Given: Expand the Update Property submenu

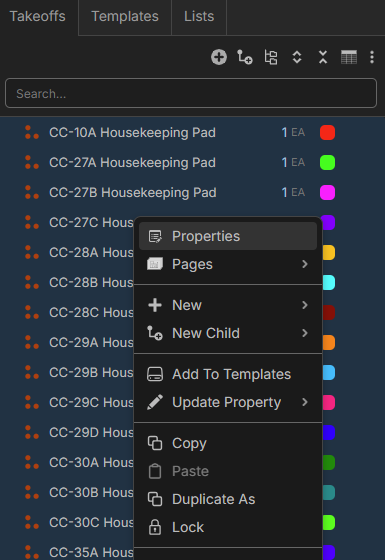Looking at the screenshot, I should pos(228,402).
